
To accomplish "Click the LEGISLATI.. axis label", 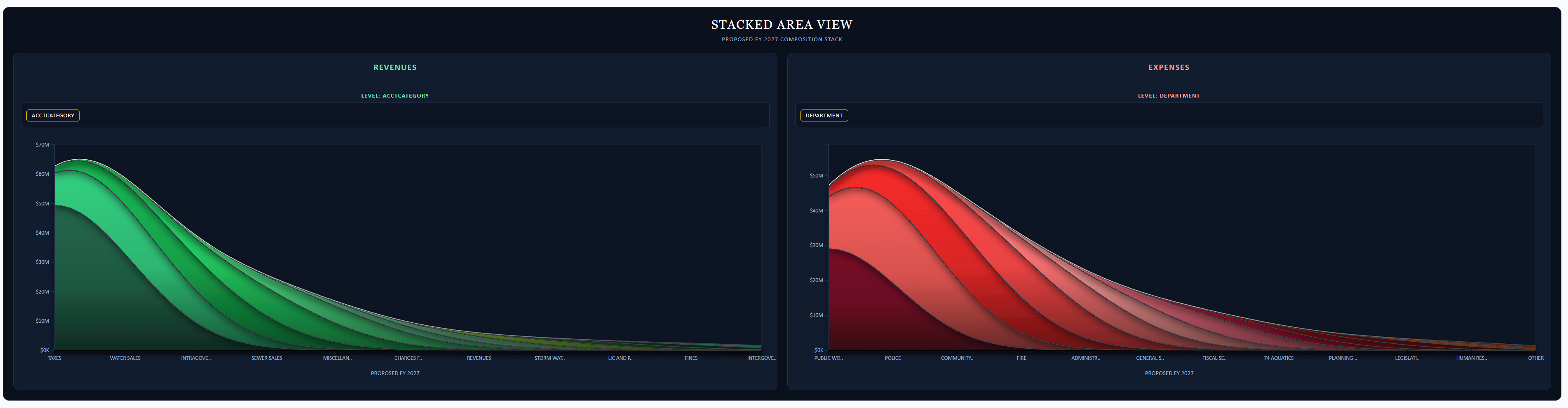I will coord(1407,358).
